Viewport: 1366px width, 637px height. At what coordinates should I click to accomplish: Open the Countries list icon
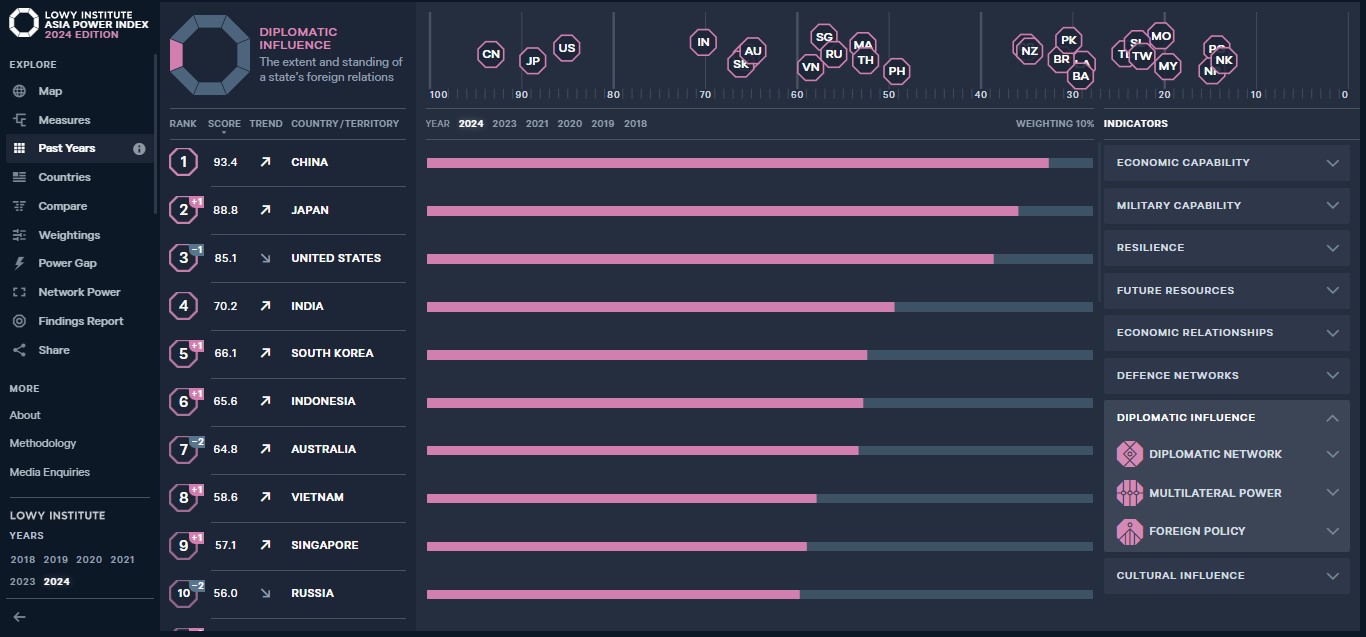(19, 177)
